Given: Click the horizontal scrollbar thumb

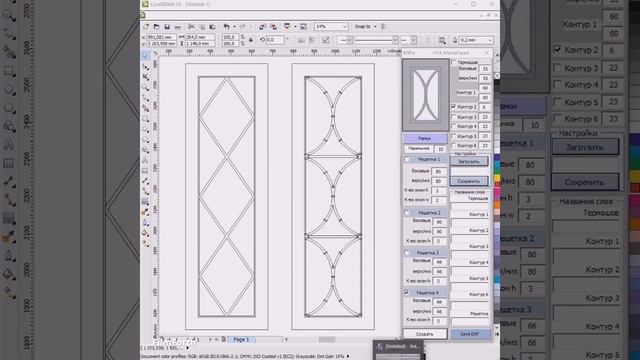Looking at the screenshot, I should pyautogui.click(x=327, y=340).
